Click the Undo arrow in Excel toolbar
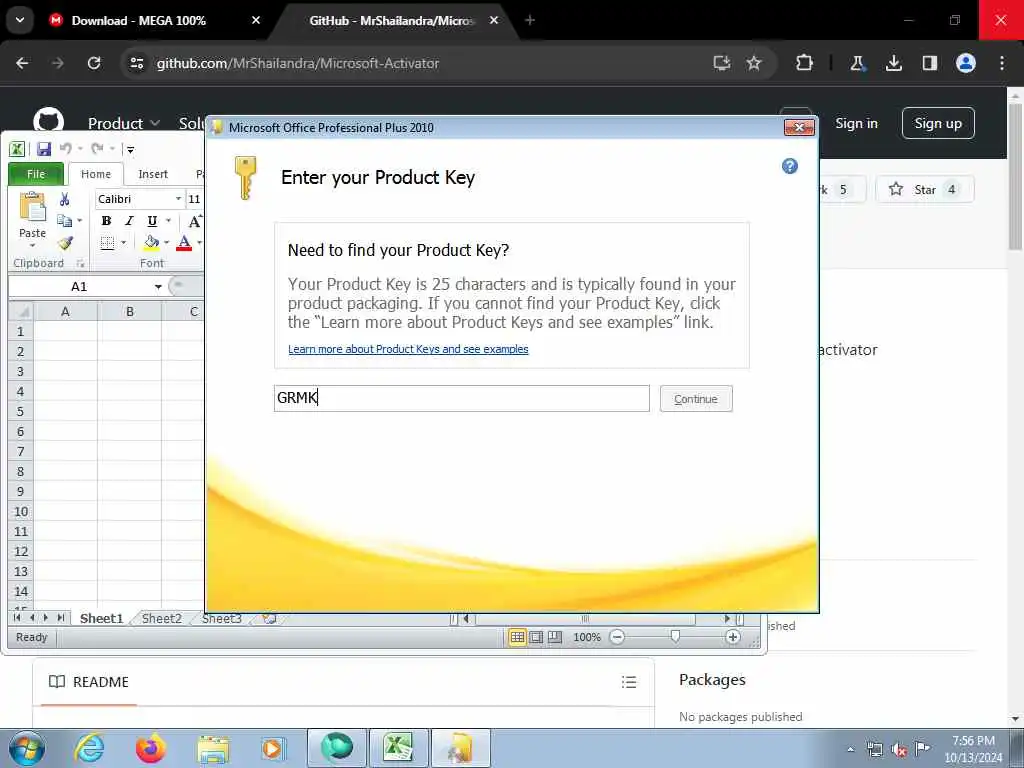The height and width of the screenshot is (768, 1024). coord(66,149)
